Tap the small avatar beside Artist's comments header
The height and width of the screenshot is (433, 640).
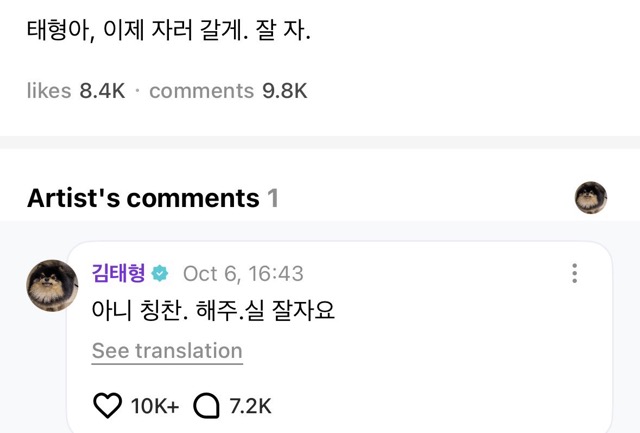pyautogui.click(x=591, y=198)
